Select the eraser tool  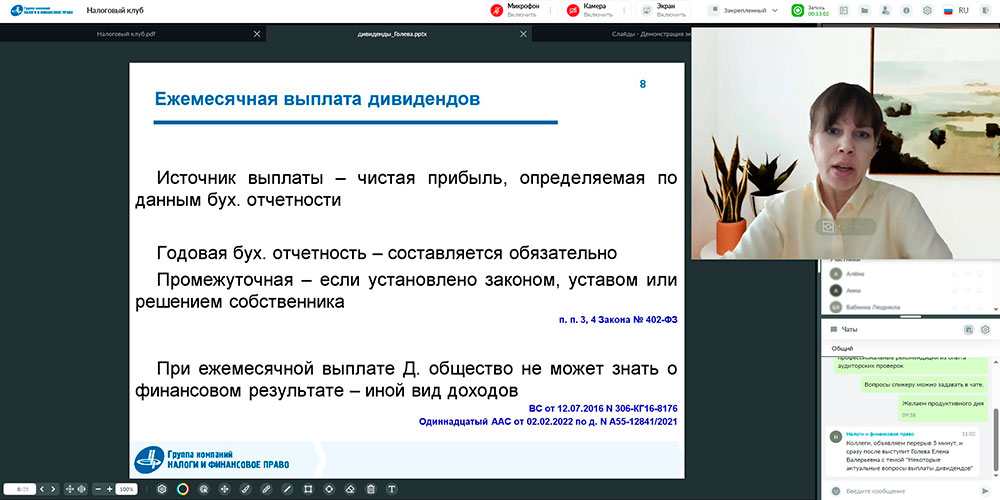click(x=350, y=489)
